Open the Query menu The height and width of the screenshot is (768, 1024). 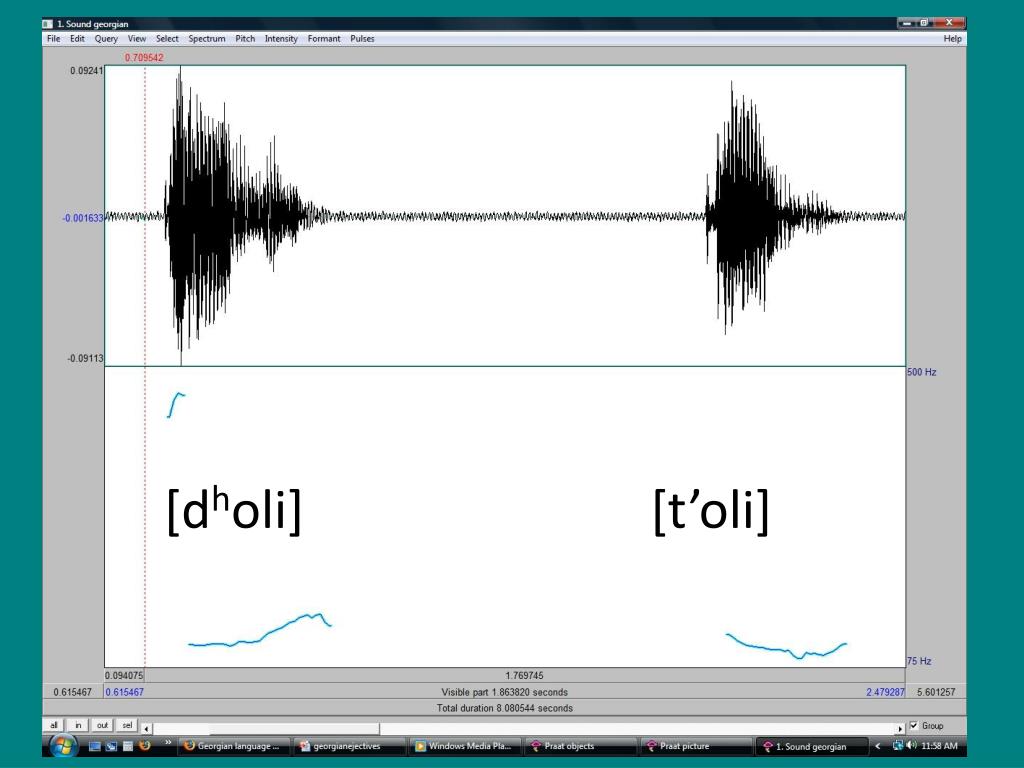pyautogui.click(x=106, y=39)
